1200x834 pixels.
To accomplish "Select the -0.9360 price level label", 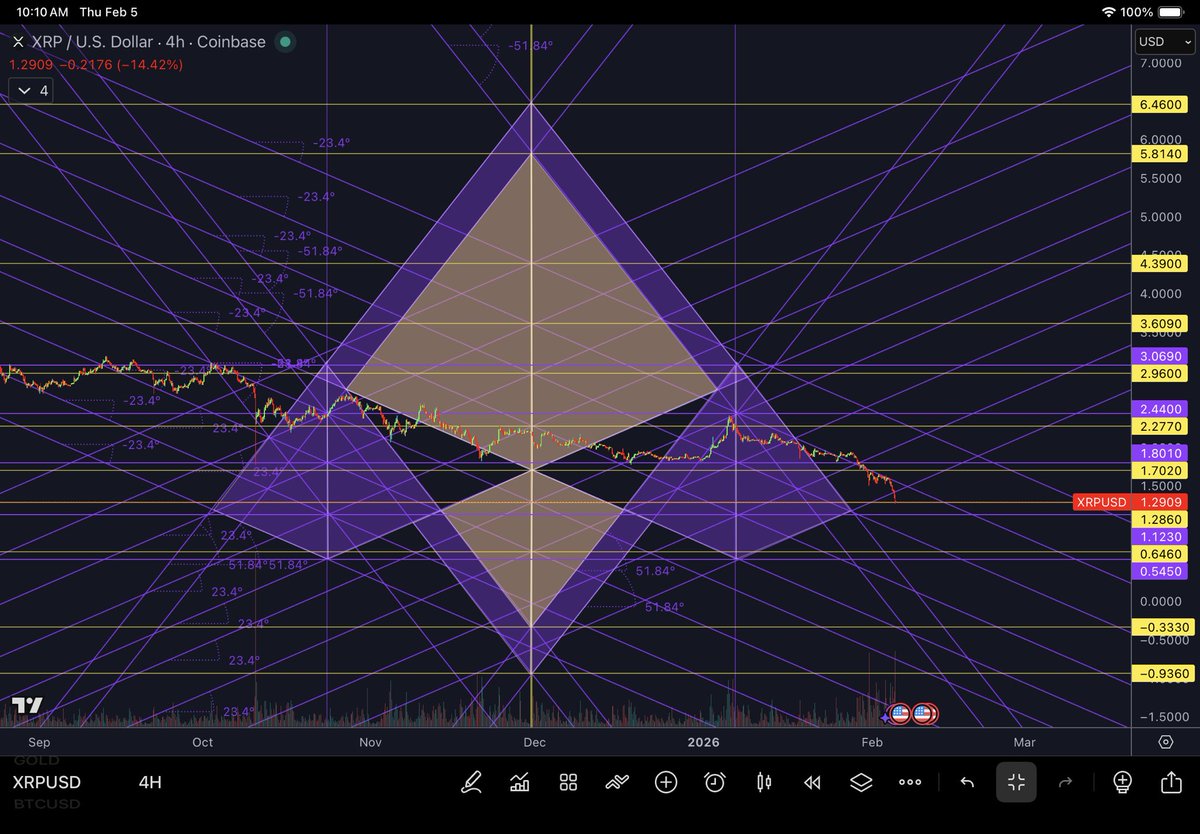I will (1161, 674).
